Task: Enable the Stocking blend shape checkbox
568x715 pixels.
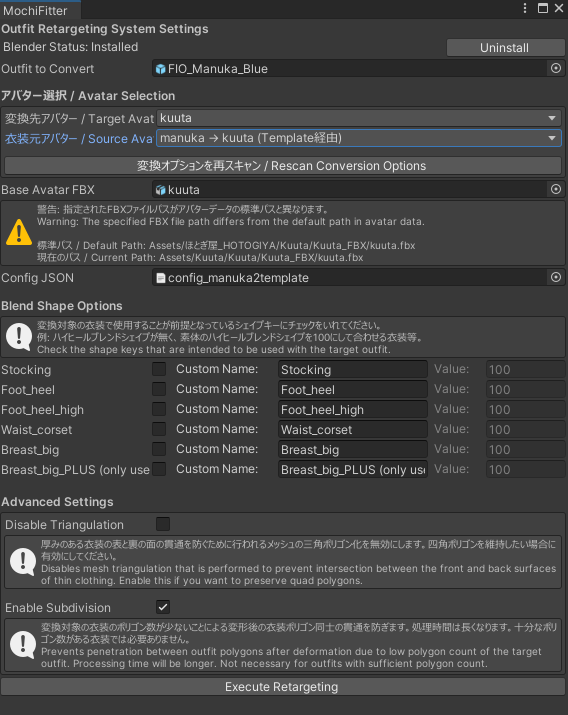Action: pyautogui.click(x=159, y=369)
